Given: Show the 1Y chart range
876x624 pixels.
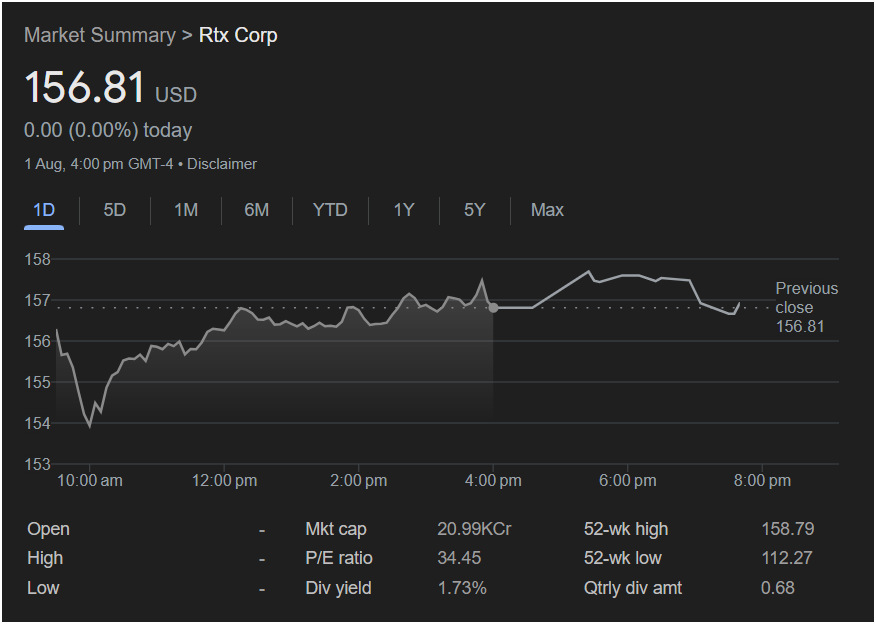Looking at the screenshot, I should coord(403,210).
